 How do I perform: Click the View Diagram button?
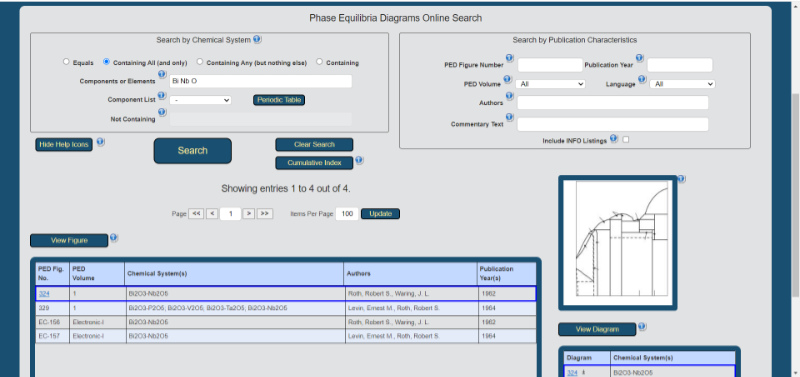point(597,330)
